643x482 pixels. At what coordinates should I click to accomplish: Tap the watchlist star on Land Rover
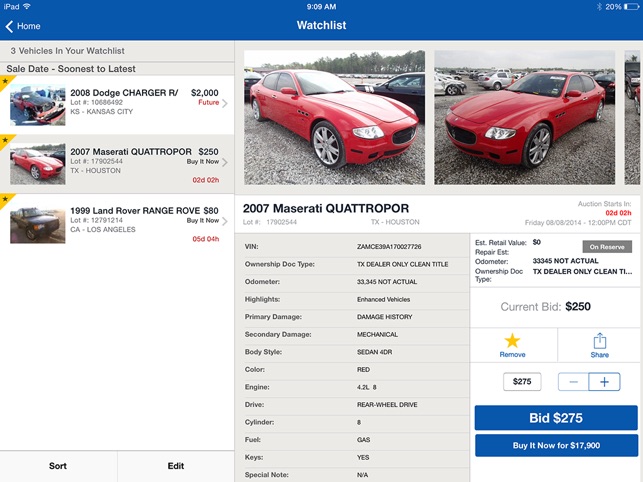(x=4, y=198)
